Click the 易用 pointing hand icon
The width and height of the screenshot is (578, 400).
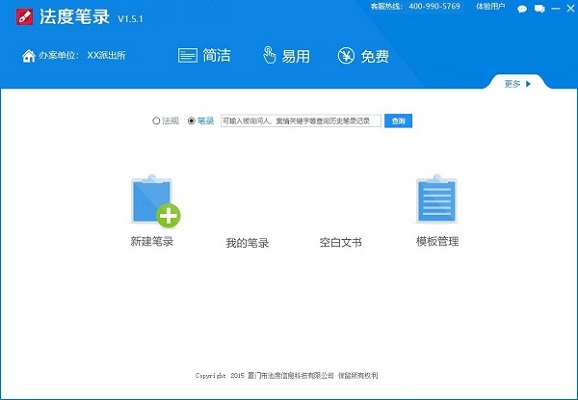[269, 55]
